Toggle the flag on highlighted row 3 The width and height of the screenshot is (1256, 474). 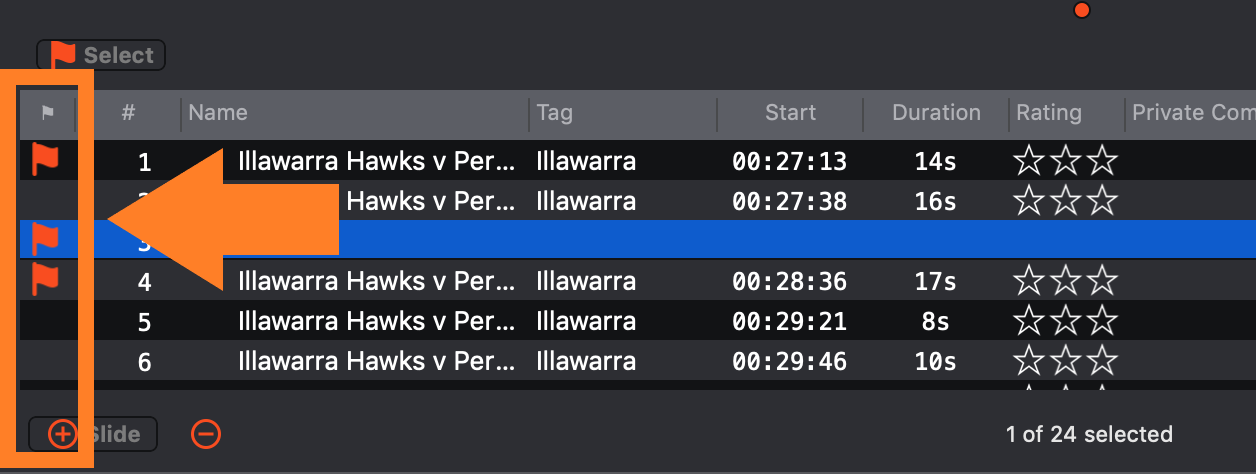(x=46, y=240)
